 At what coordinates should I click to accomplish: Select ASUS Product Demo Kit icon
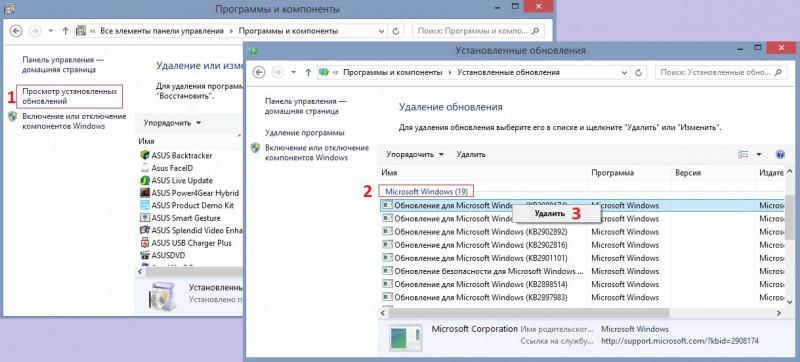tap(144, 205)
